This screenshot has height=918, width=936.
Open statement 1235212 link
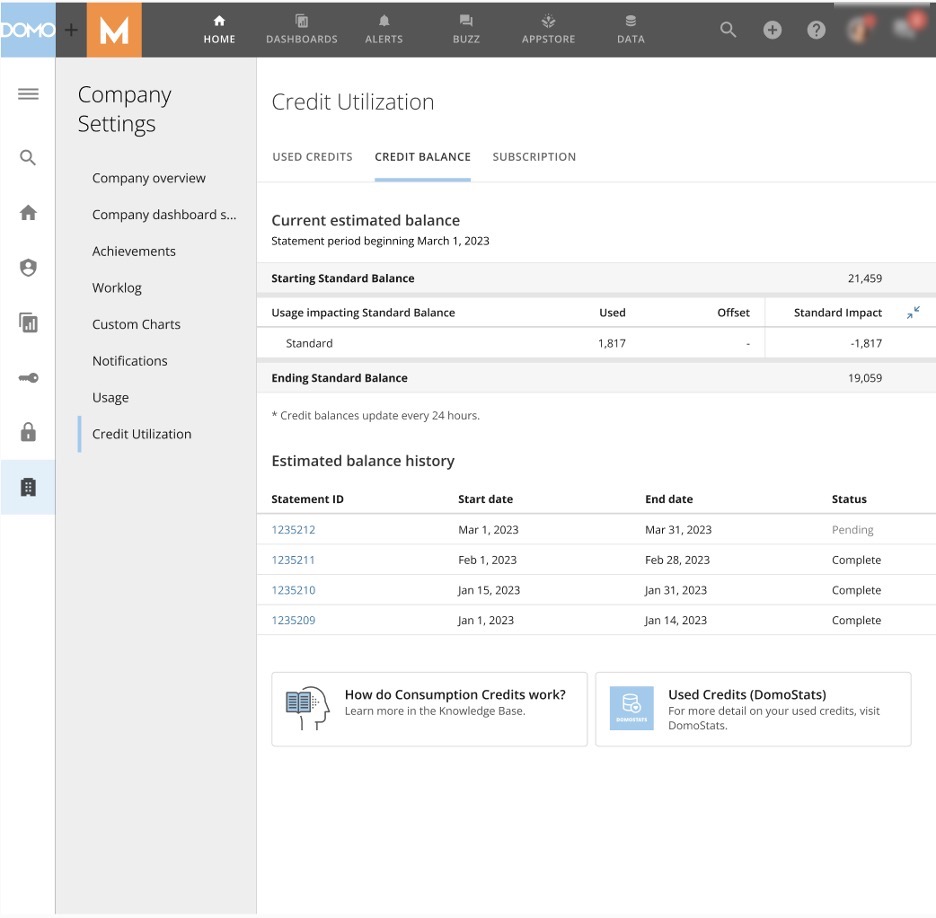click(x=293, y=529)
